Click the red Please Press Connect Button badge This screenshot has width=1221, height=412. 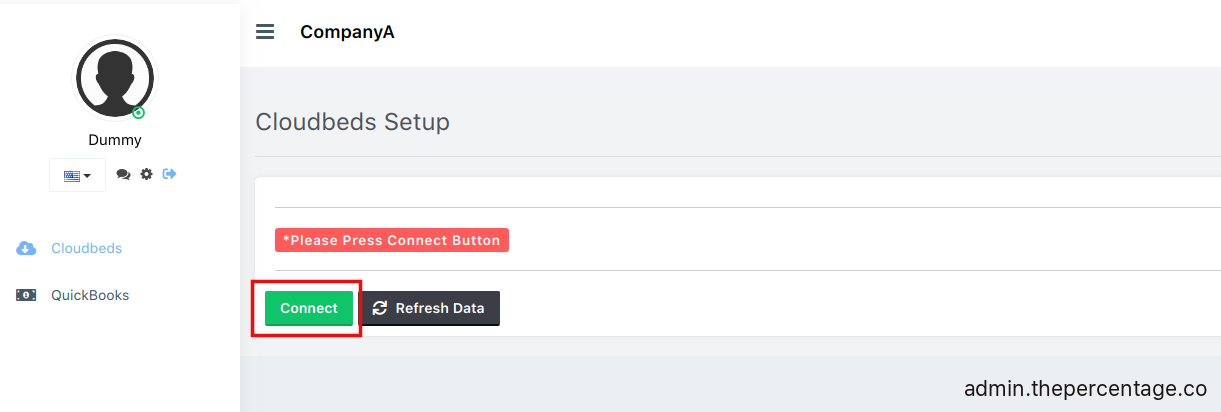tap(392, 240)
